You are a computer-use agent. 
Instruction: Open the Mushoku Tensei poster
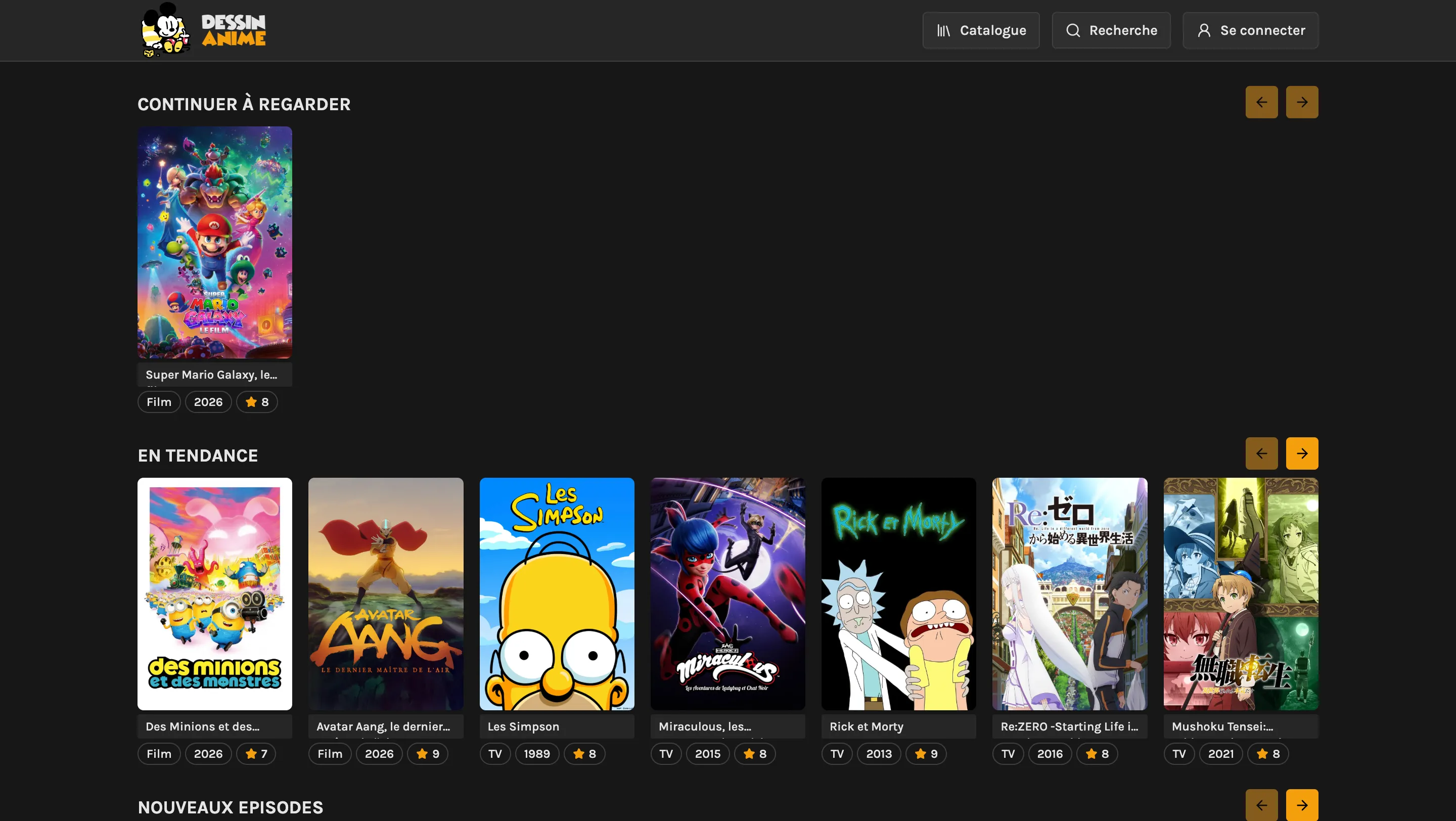pos(1241,594)
